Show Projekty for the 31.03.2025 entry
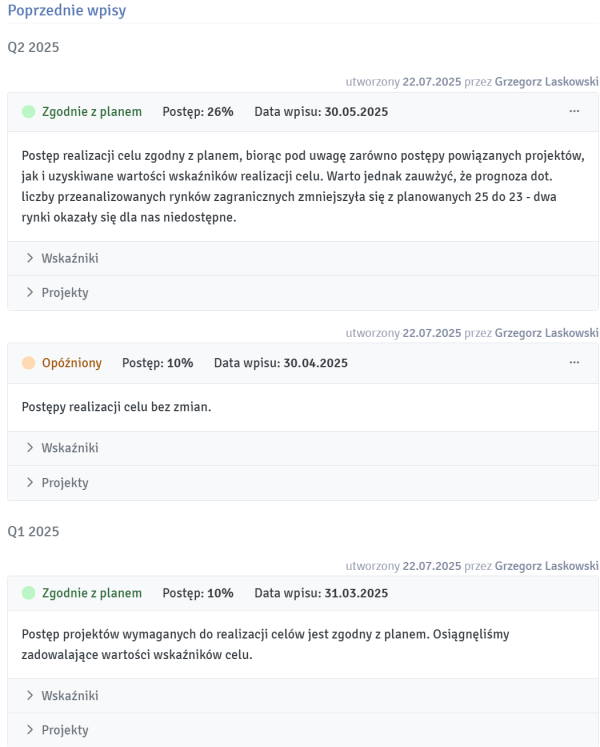The width and height of the screenshot is (600, 747). click(x=58, y=730)
